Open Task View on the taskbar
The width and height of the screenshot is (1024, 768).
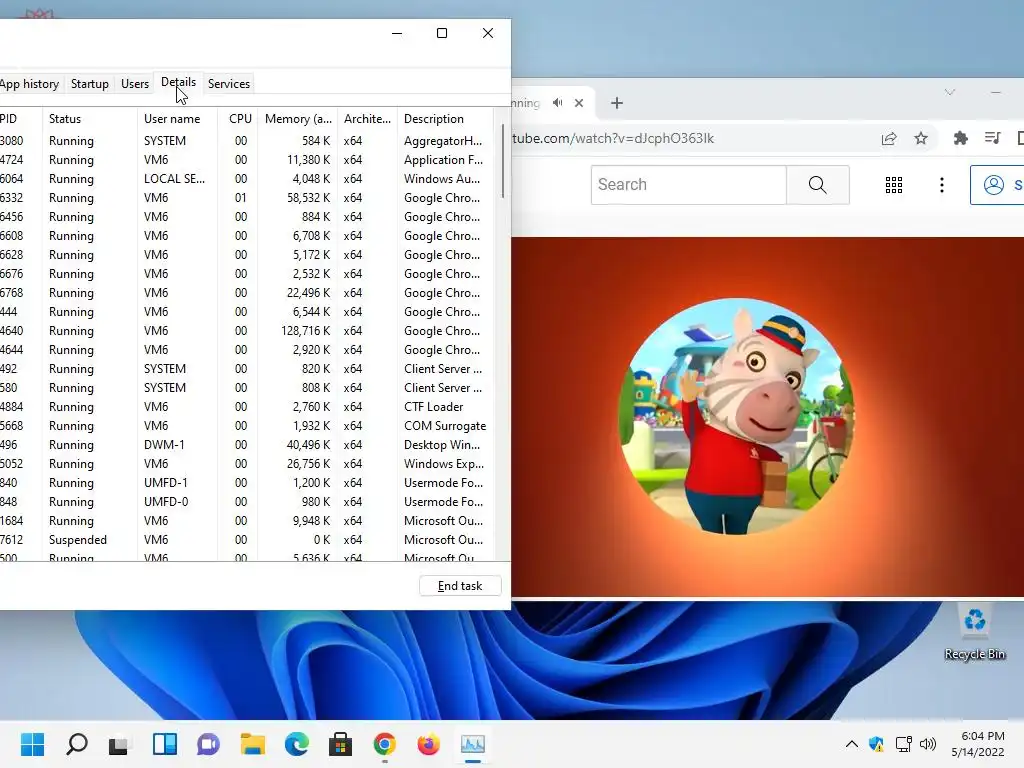pyautogui.click(x=118, y=744)
